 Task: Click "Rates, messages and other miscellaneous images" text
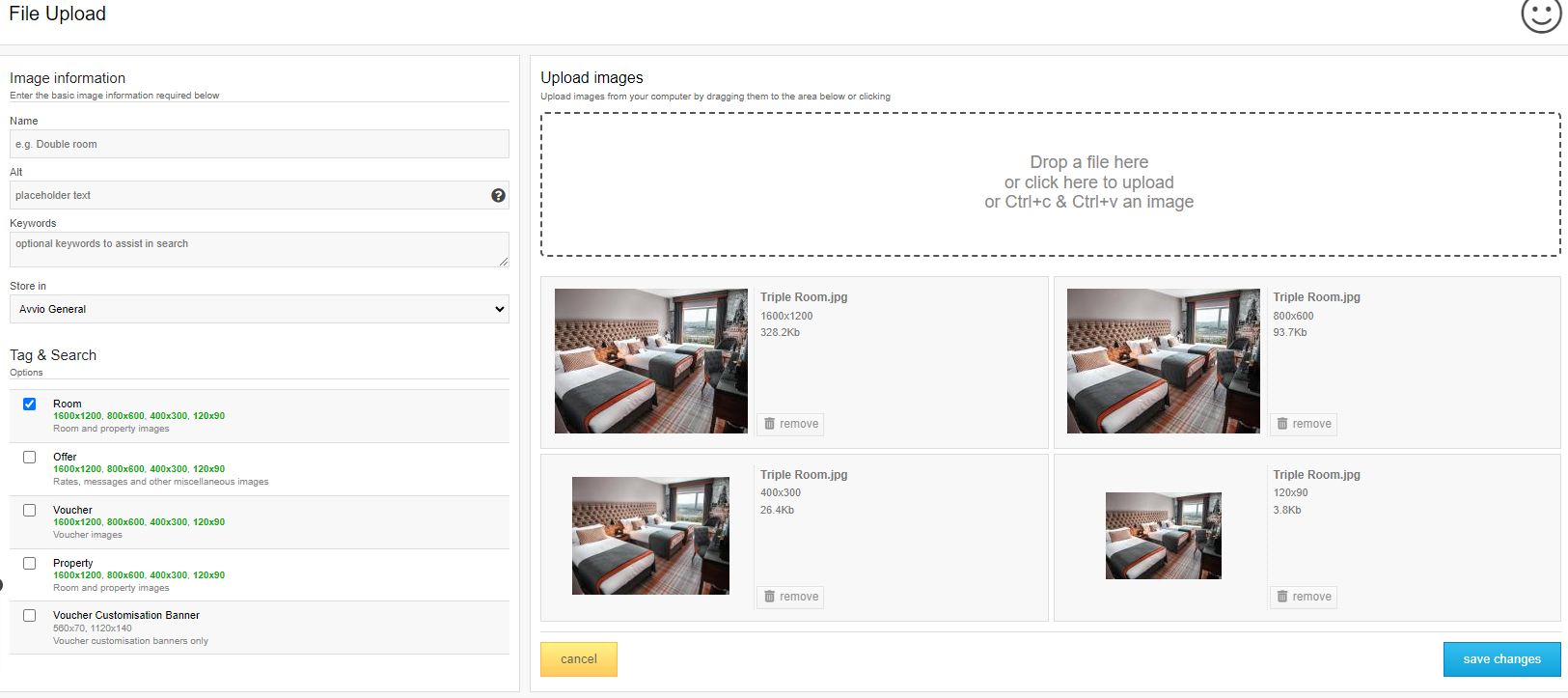(x=161, y=482)
